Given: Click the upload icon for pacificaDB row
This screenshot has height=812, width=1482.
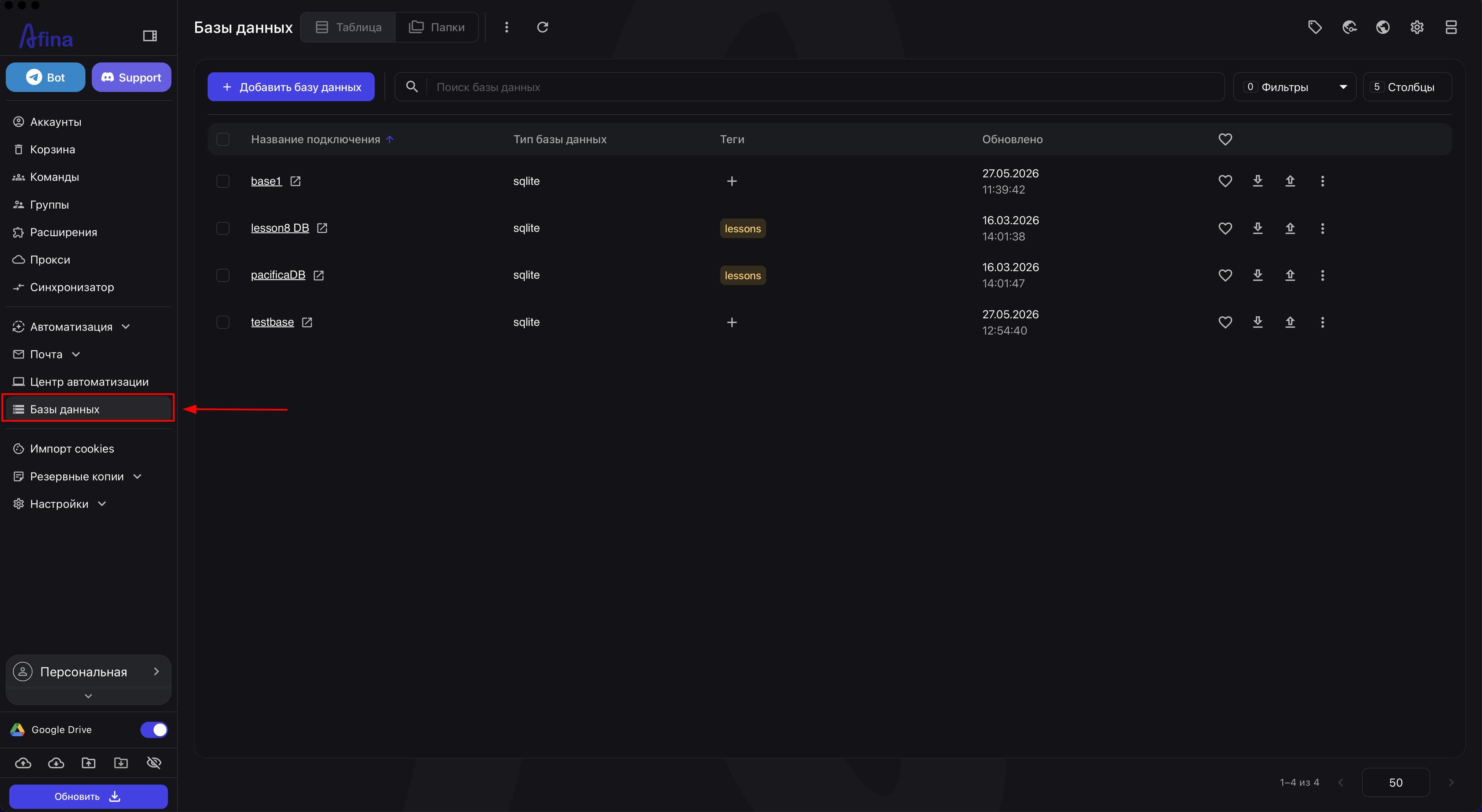Looking at the screenshot, I should (x=1290, y=275).
